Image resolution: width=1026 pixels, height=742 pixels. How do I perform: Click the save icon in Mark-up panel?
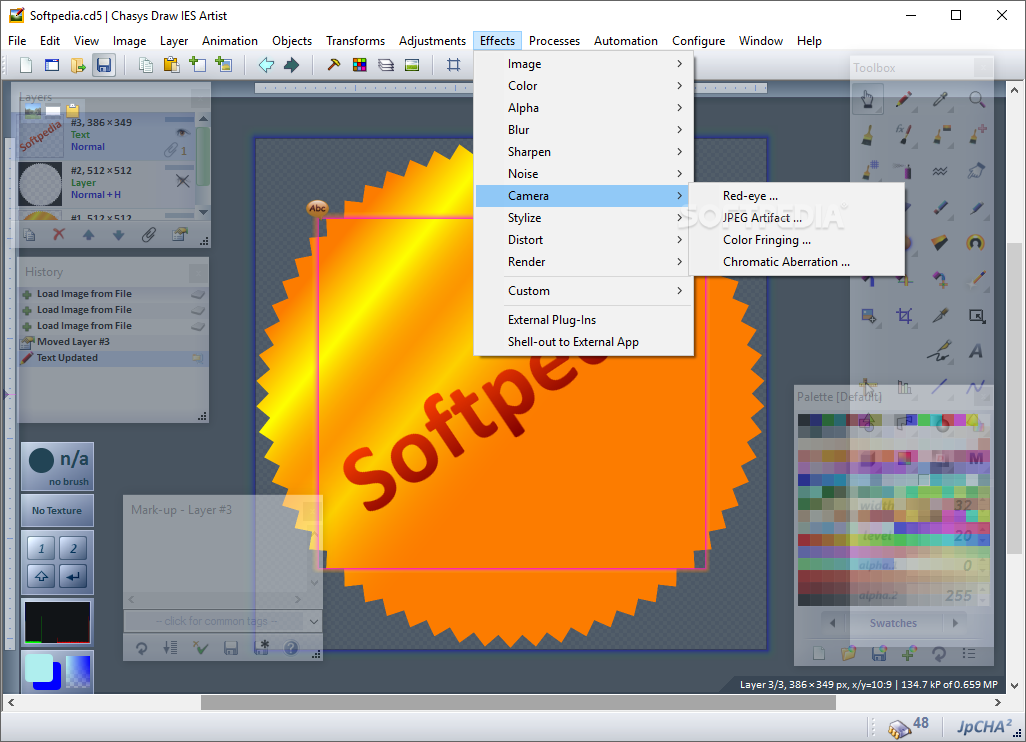[x=230, y=648]
